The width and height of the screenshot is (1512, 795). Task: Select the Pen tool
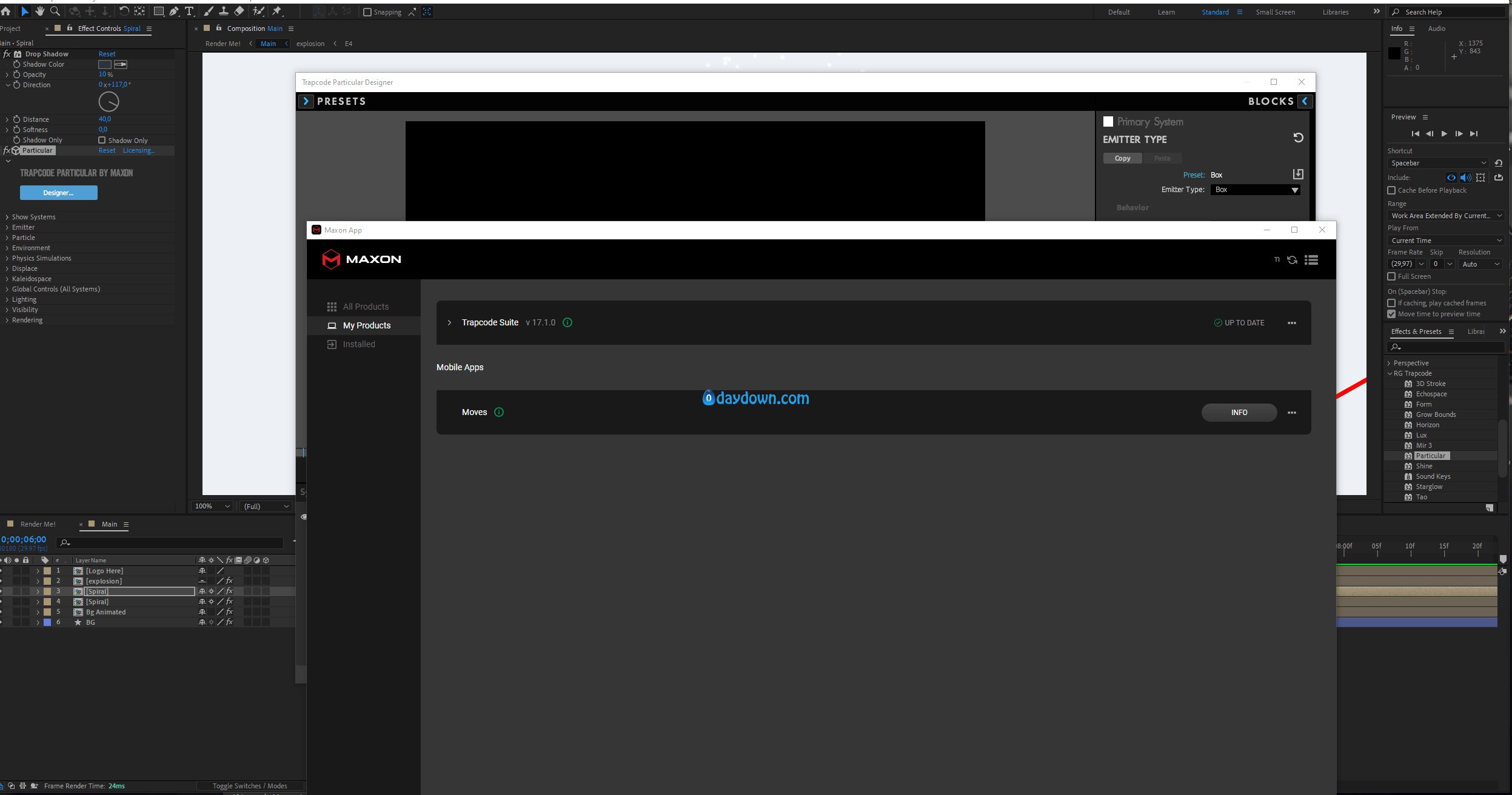coord(174,11)
